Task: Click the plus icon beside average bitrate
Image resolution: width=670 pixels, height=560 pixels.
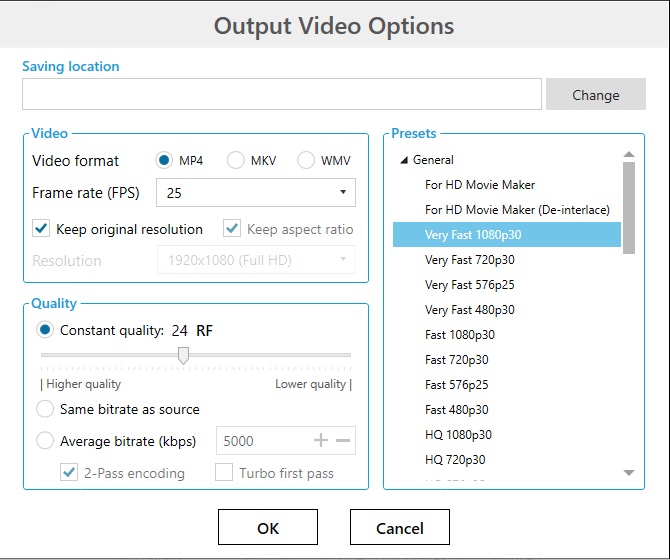Action: point(321,441)
